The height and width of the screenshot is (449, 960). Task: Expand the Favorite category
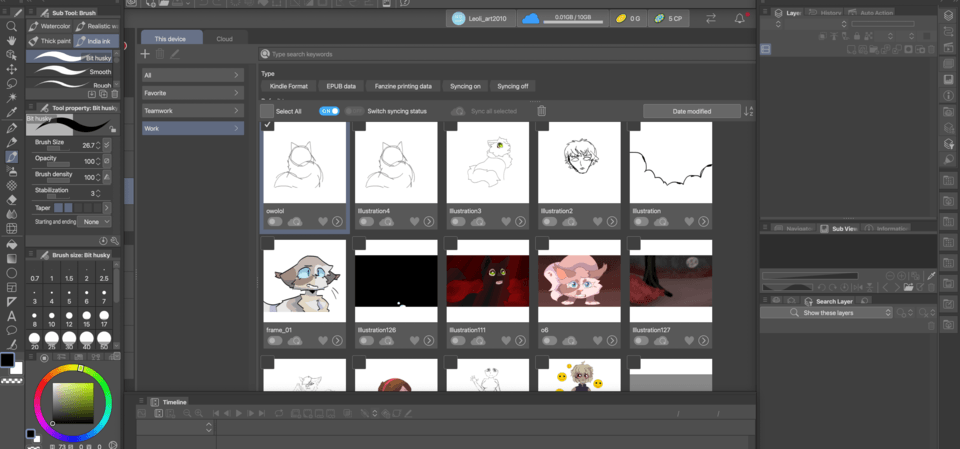[193, 93]
